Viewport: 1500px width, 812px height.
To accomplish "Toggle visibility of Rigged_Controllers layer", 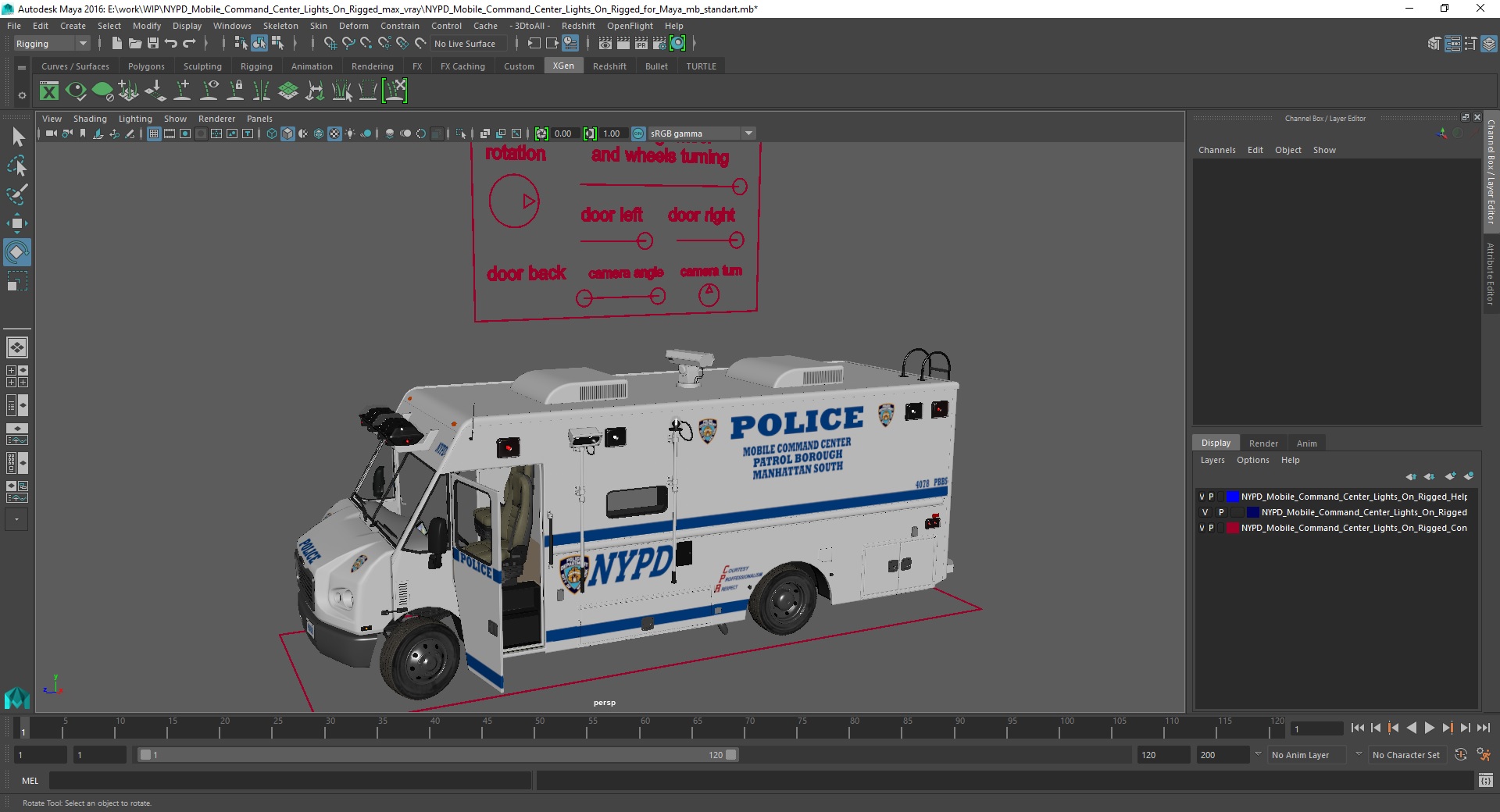I will [x=1202, y=528].
